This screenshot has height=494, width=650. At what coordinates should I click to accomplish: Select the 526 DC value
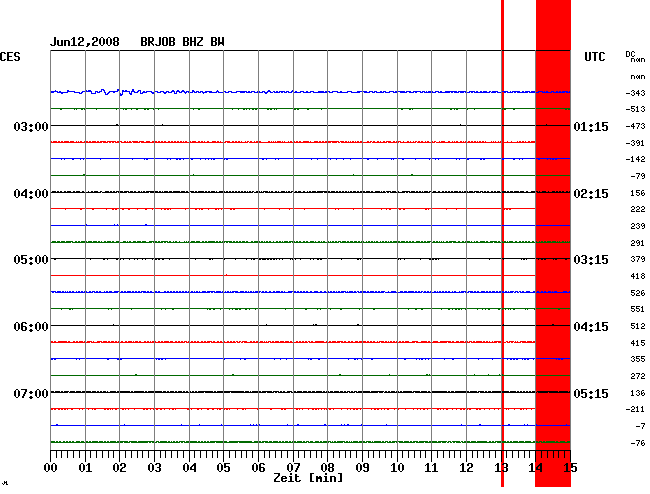(638, 293)
